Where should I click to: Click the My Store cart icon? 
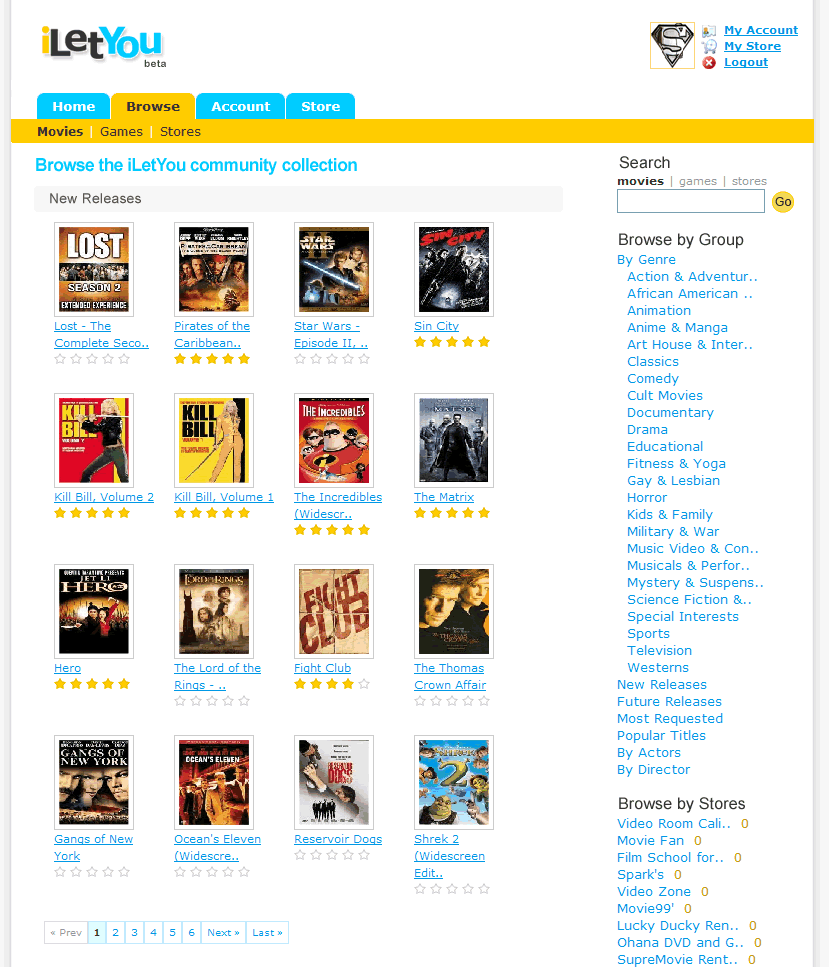(709, 46)
